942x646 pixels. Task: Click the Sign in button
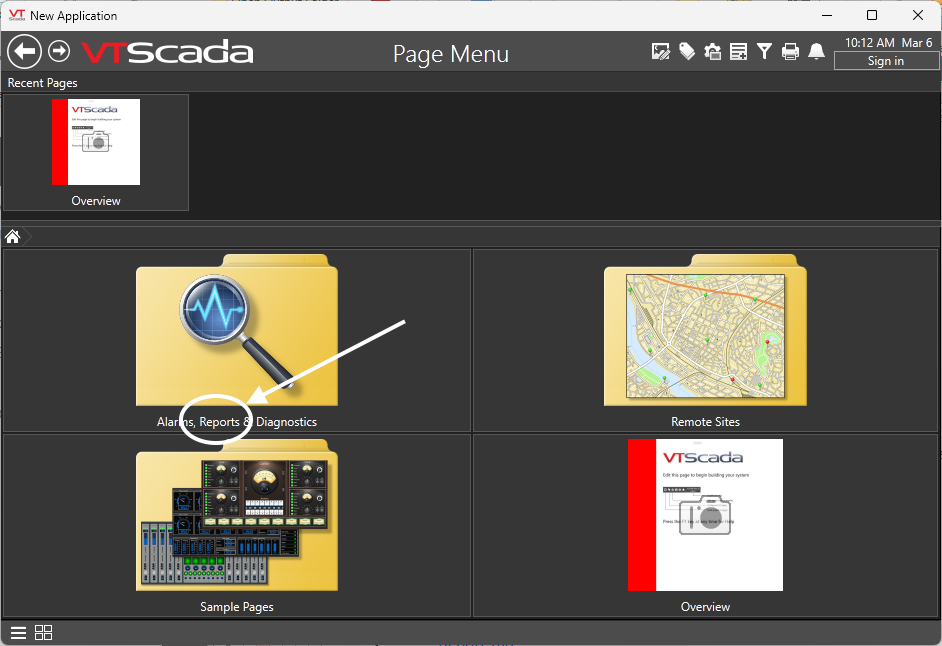885,61
